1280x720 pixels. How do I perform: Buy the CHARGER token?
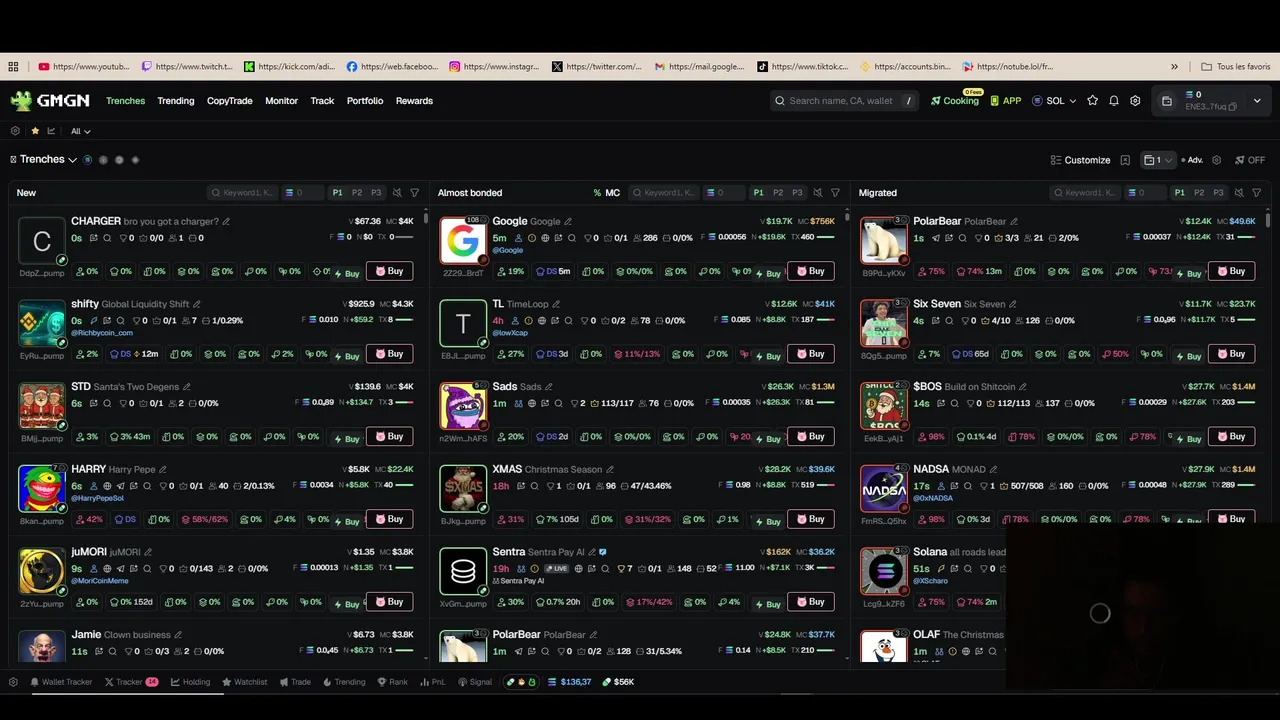coord(390,271)
